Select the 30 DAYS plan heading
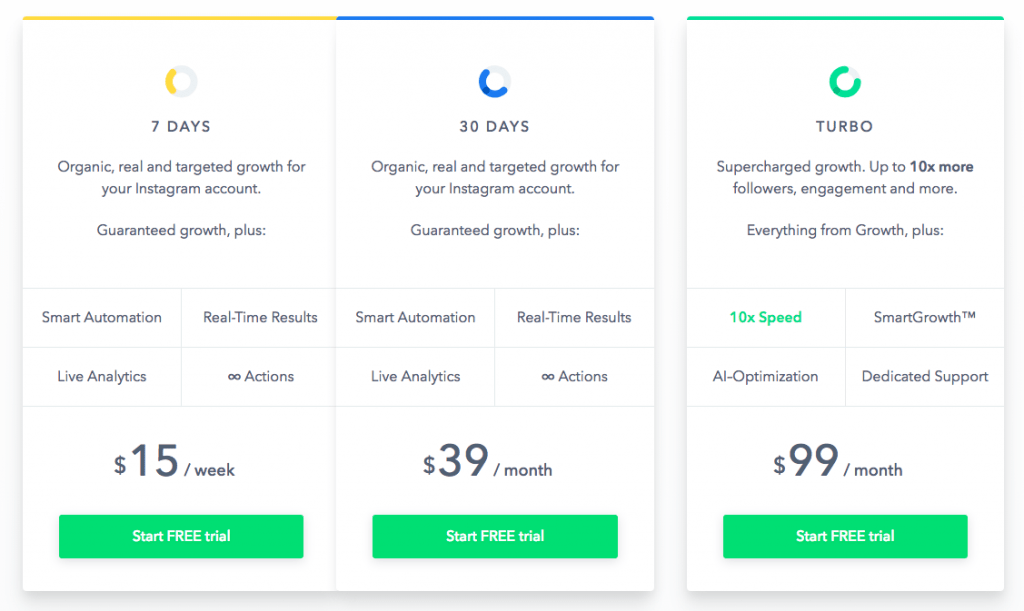The image size is (1024, 611). [x=494, y=127]
